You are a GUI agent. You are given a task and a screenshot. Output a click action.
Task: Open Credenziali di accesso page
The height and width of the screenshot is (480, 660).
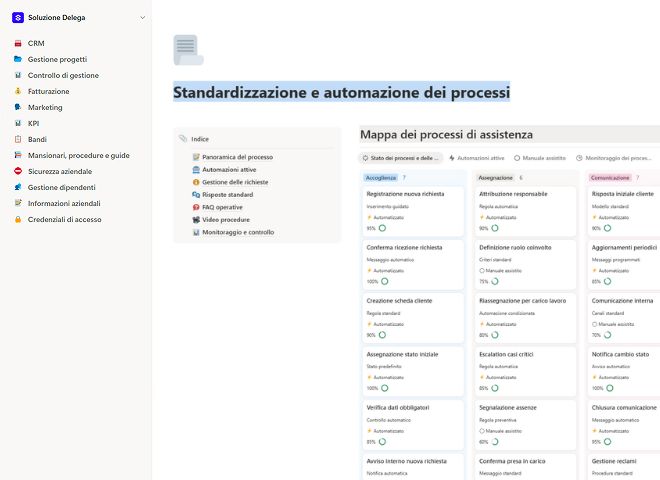coord(64,219)
